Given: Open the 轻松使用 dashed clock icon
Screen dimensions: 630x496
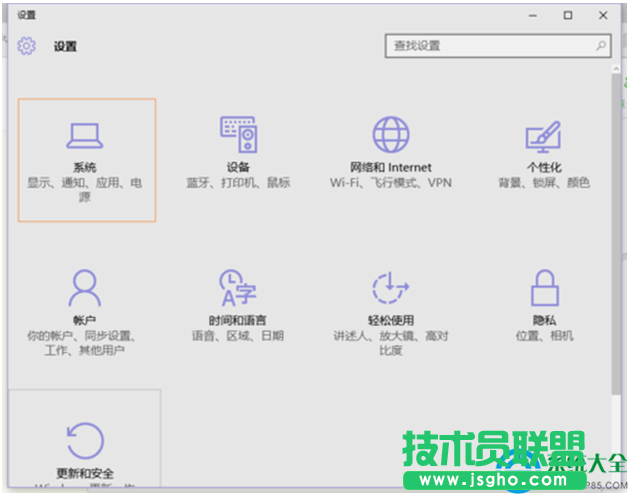Looking at the screenshot, I should point(391,288).
